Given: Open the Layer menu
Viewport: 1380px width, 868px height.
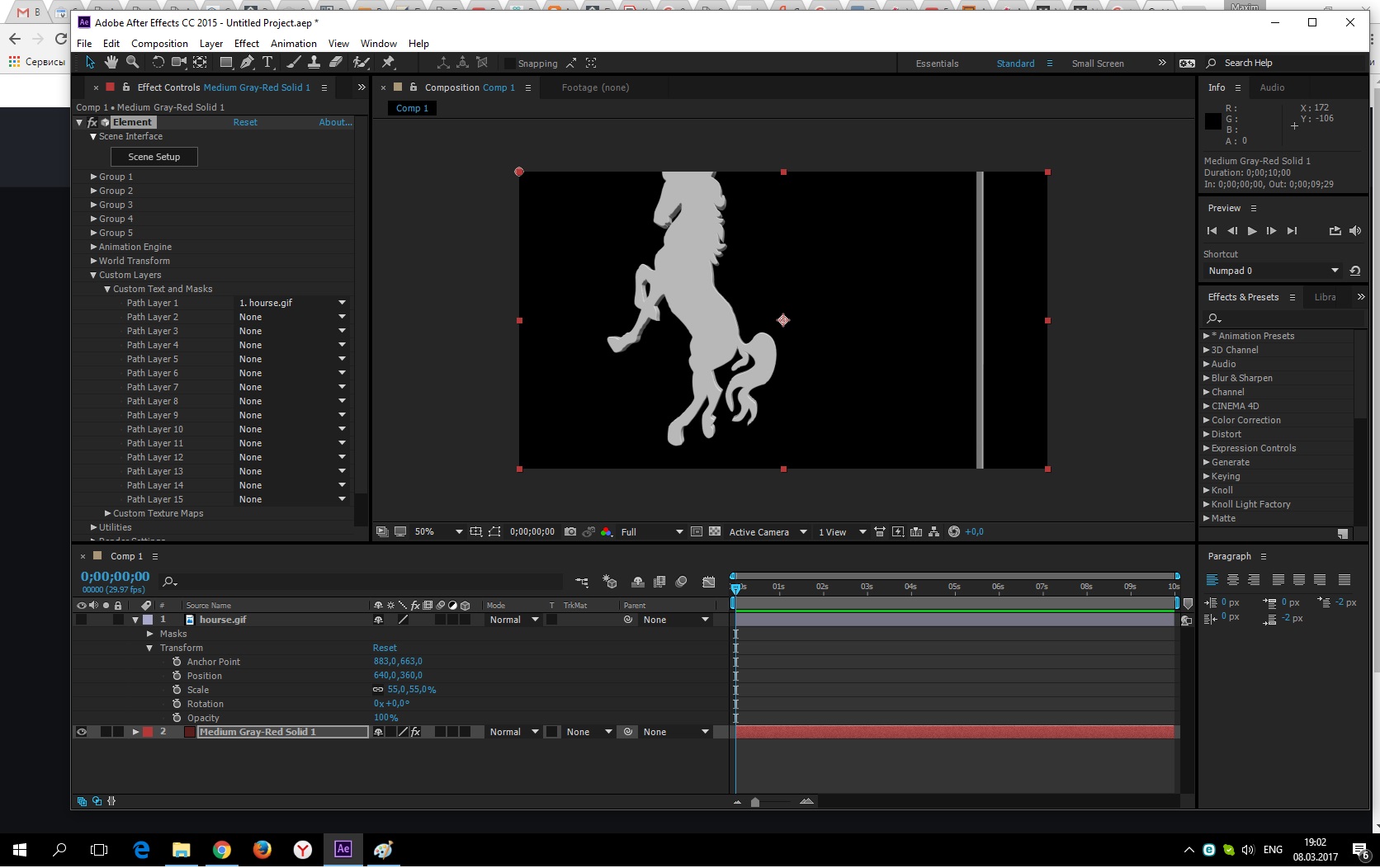Looking at the screenshot, I should 211,44.
